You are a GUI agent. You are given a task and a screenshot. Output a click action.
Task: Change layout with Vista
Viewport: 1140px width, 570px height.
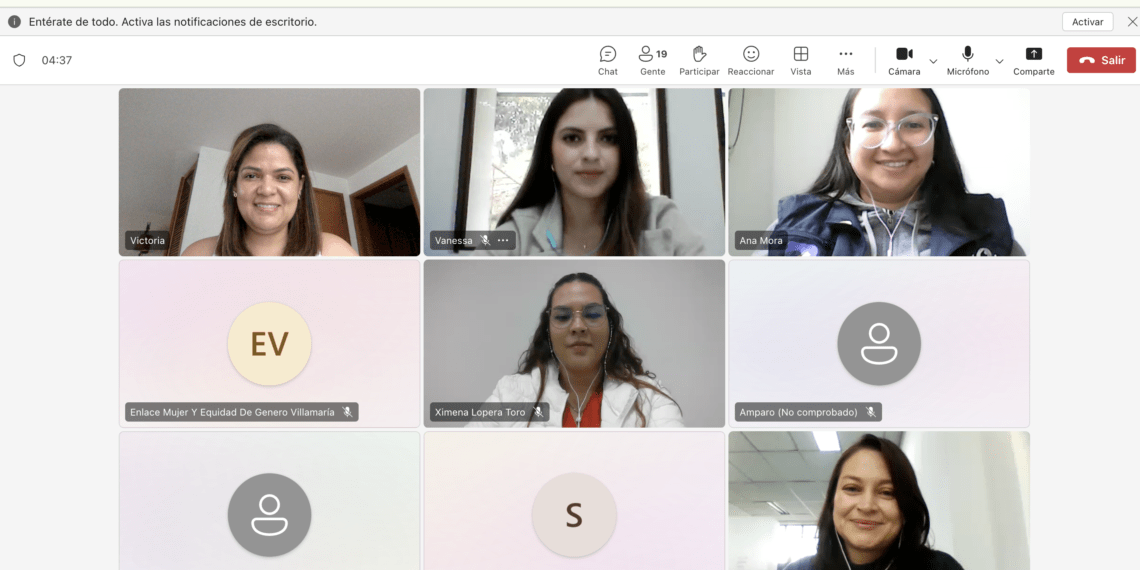click(800, 60)
